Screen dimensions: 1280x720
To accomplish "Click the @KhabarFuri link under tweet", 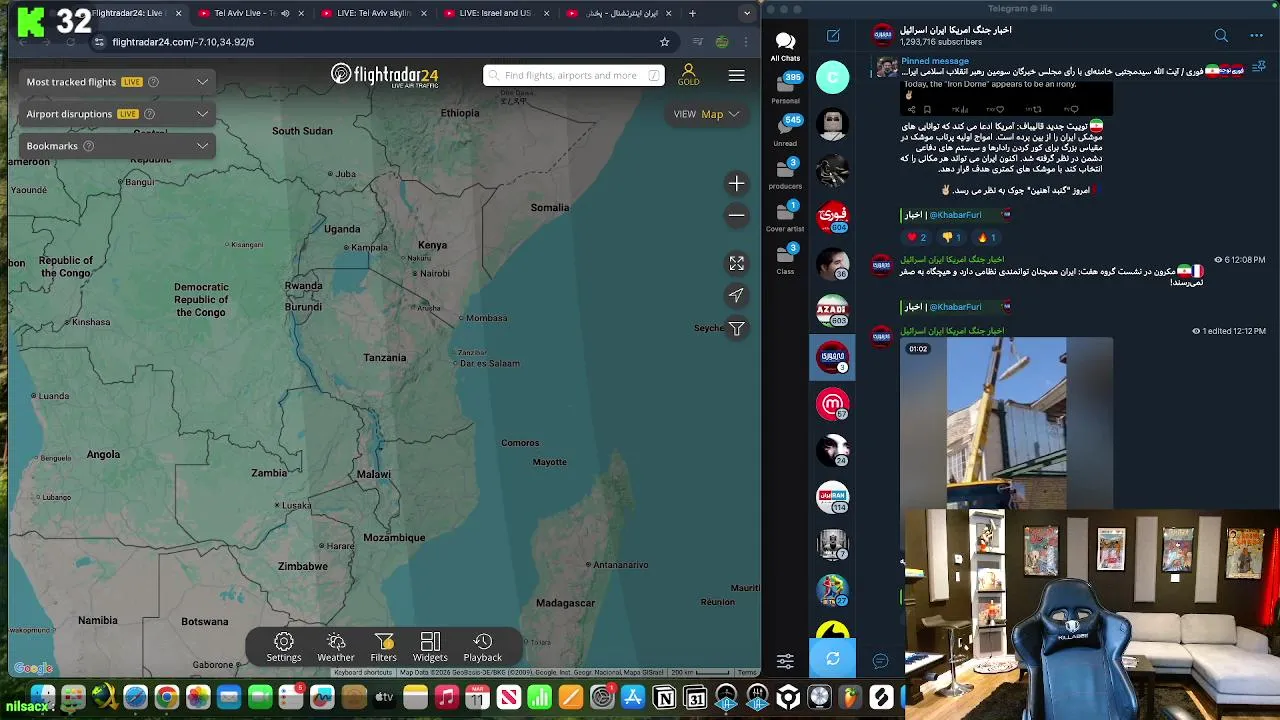I will 955,215.
